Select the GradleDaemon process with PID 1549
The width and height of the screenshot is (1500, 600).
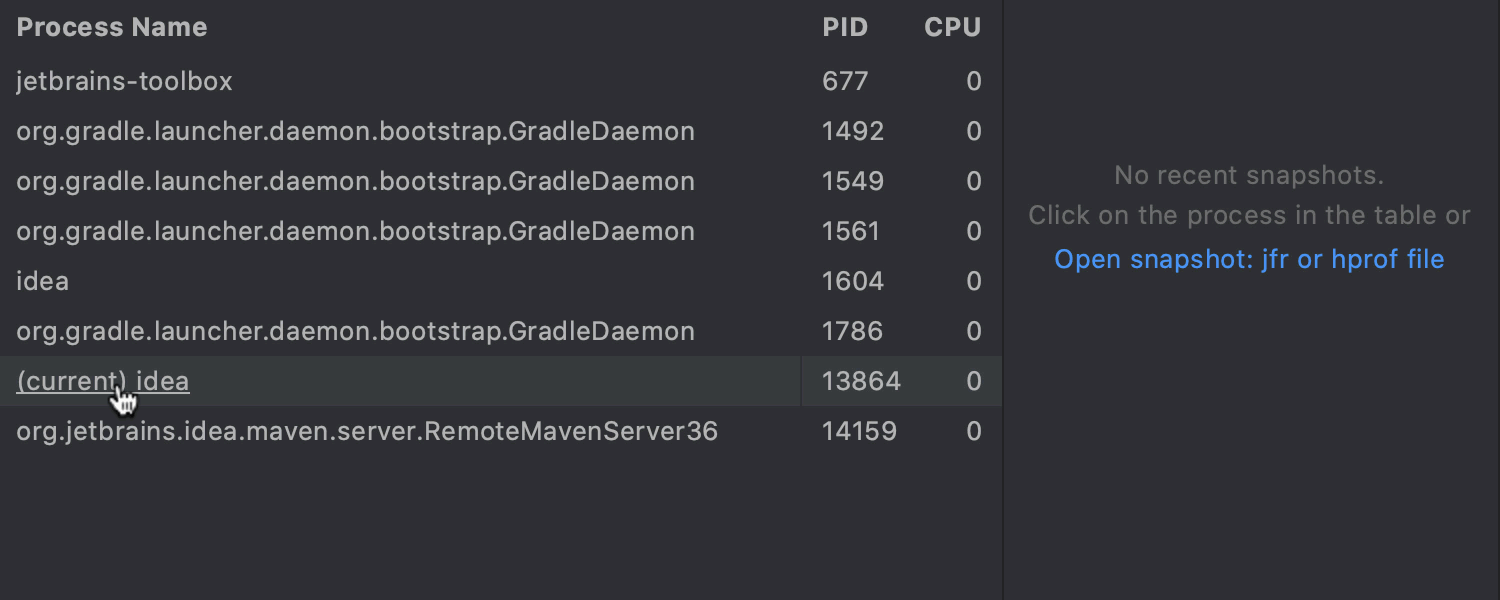coord(500,181)
